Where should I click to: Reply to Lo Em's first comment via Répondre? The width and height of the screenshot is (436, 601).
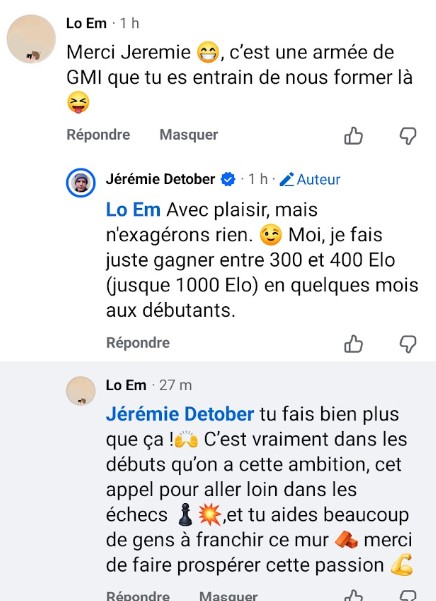click(x=98, y=135)
